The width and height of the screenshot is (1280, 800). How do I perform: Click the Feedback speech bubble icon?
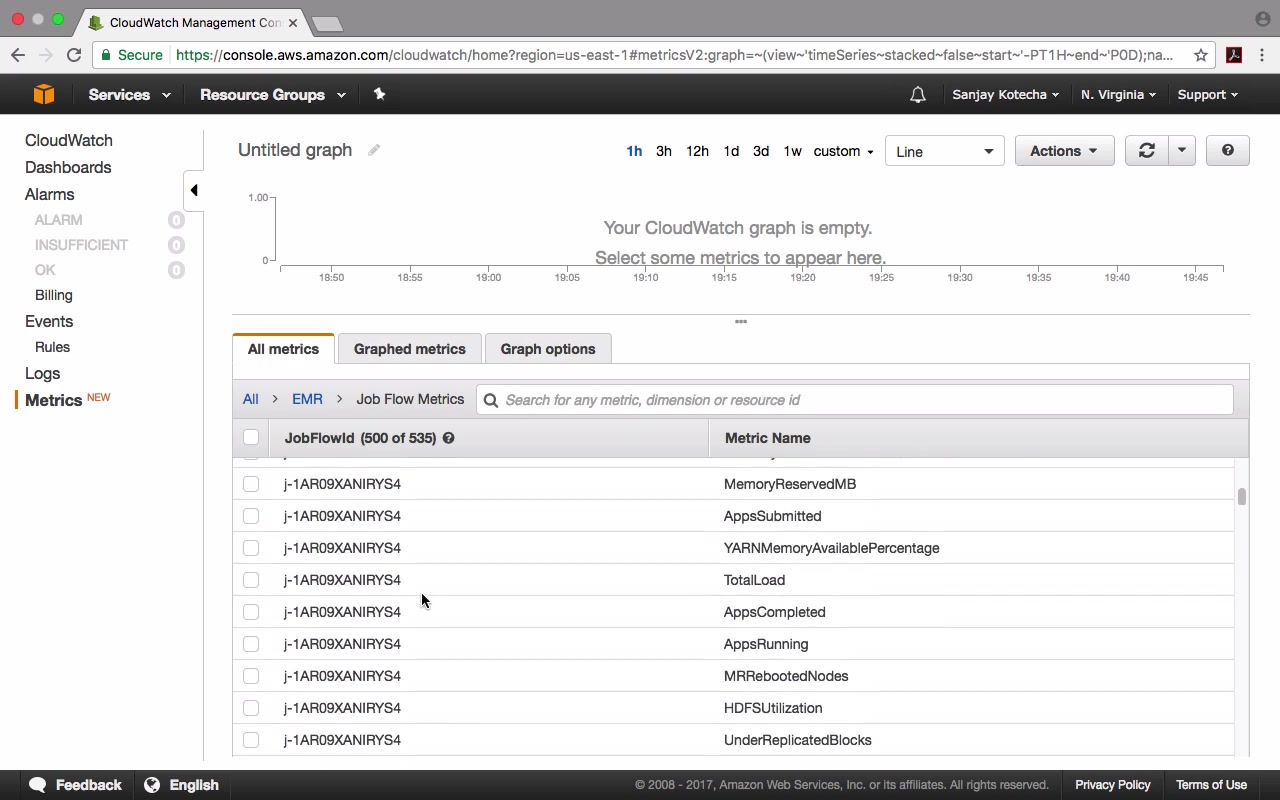38,785
